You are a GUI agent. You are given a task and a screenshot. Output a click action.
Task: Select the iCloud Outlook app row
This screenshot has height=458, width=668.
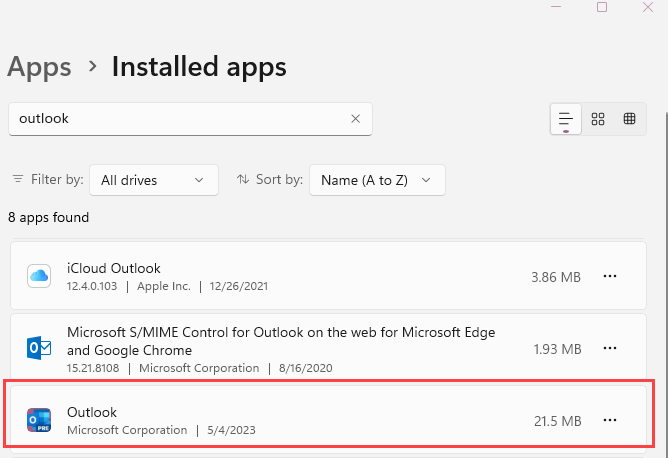pos(300,276)
